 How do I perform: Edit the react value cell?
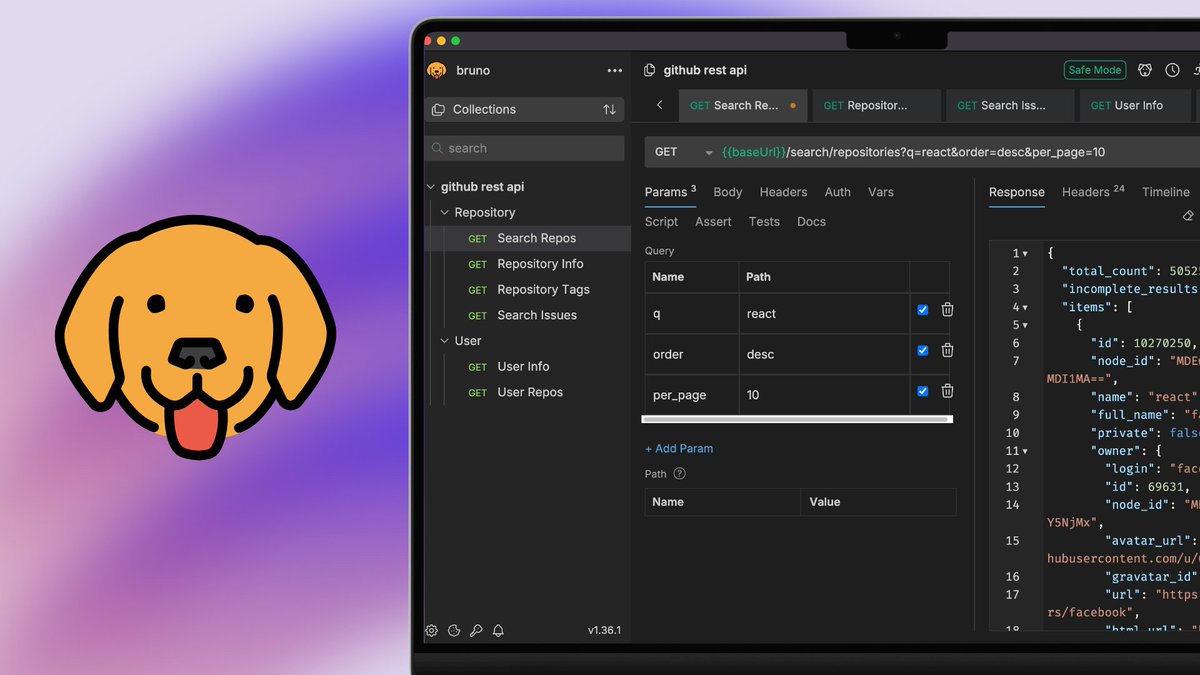pyautogui.click(x=824, y=313)
